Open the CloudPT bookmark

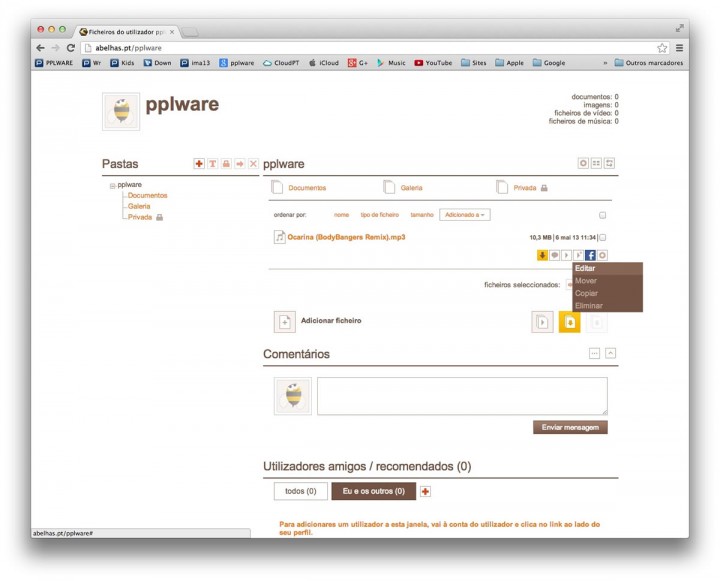tap(281, 63)
